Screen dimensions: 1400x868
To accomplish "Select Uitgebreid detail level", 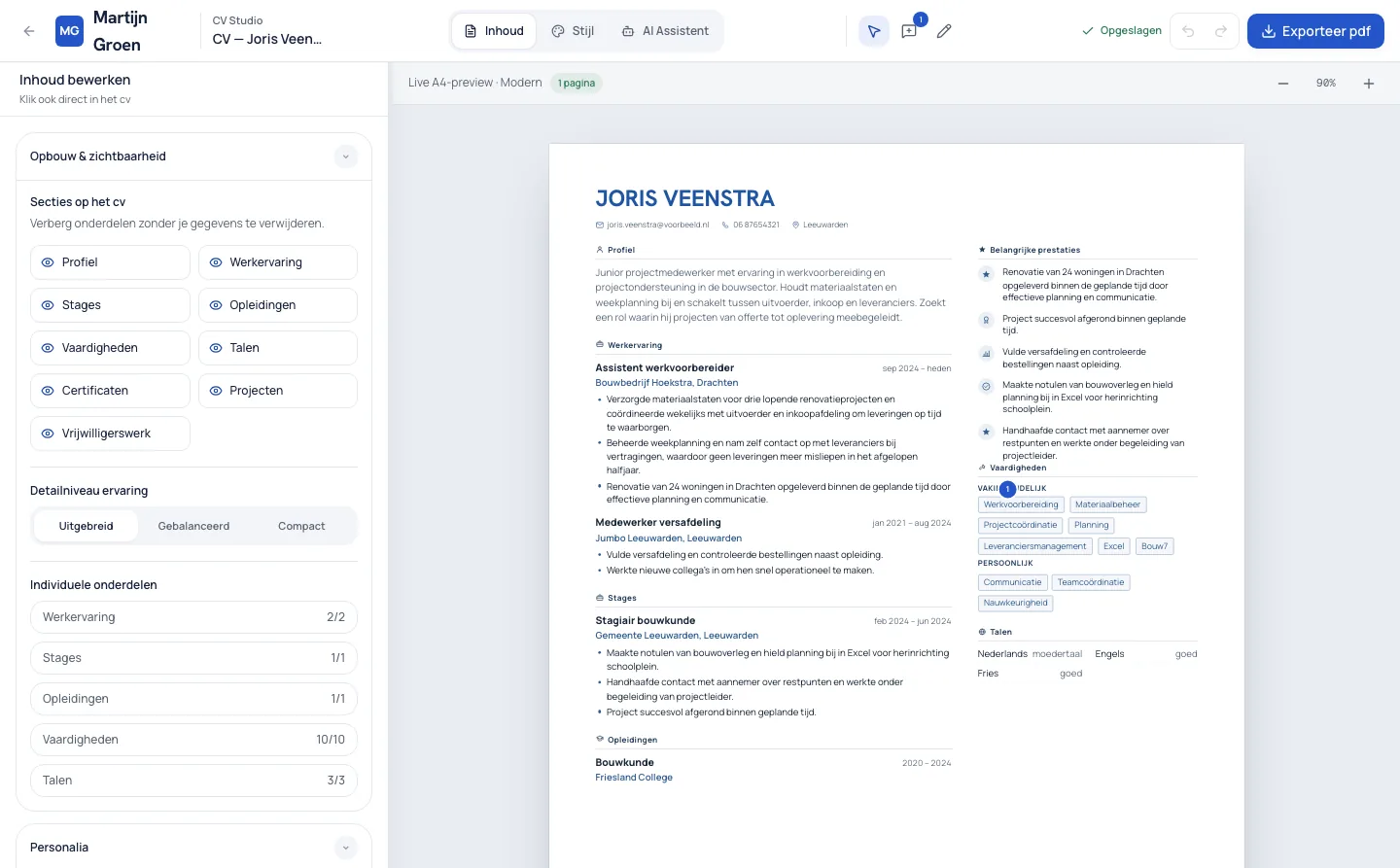I will click(86, 526).
